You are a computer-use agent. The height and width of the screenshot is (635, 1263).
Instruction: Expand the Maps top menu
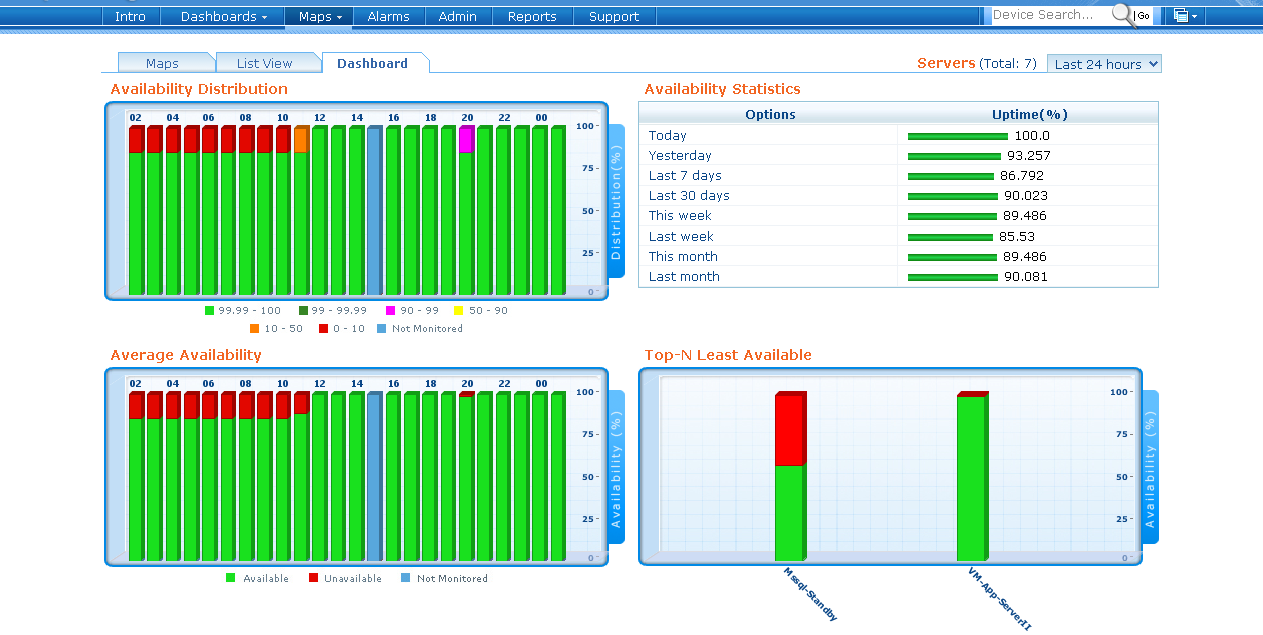[320, 16]
